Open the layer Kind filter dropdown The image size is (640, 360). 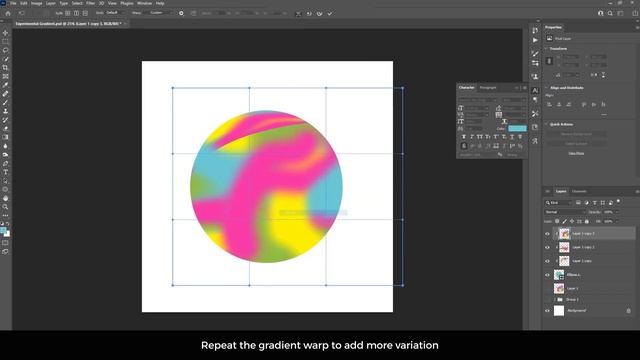[559, 202]
